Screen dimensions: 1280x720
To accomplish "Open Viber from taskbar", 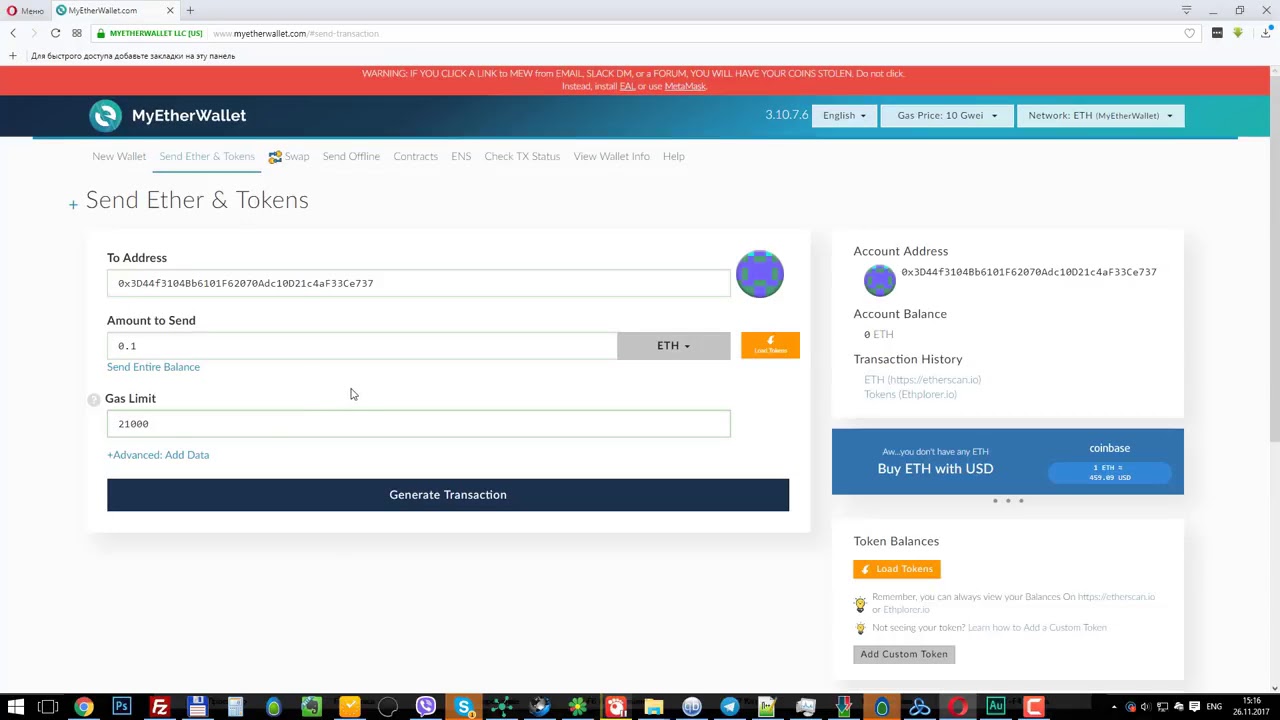I will coord(426,707).
